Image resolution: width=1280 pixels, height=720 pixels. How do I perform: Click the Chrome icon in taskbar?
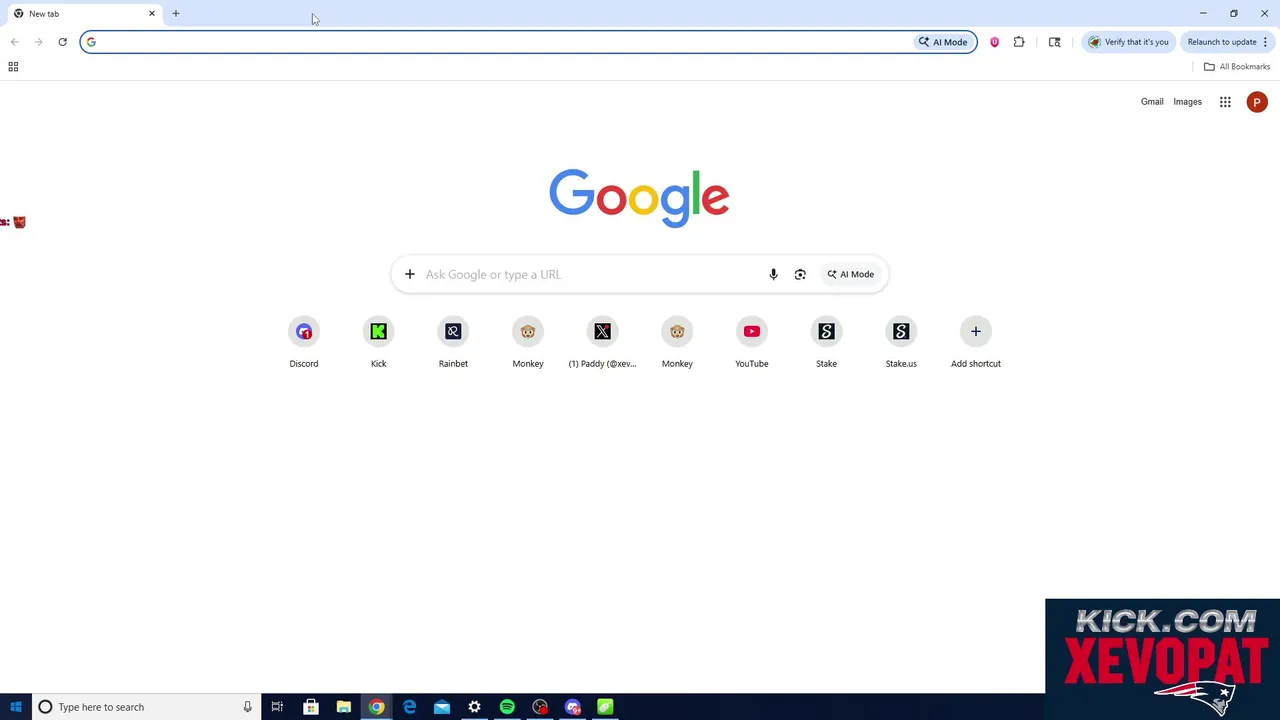point(376,707)
